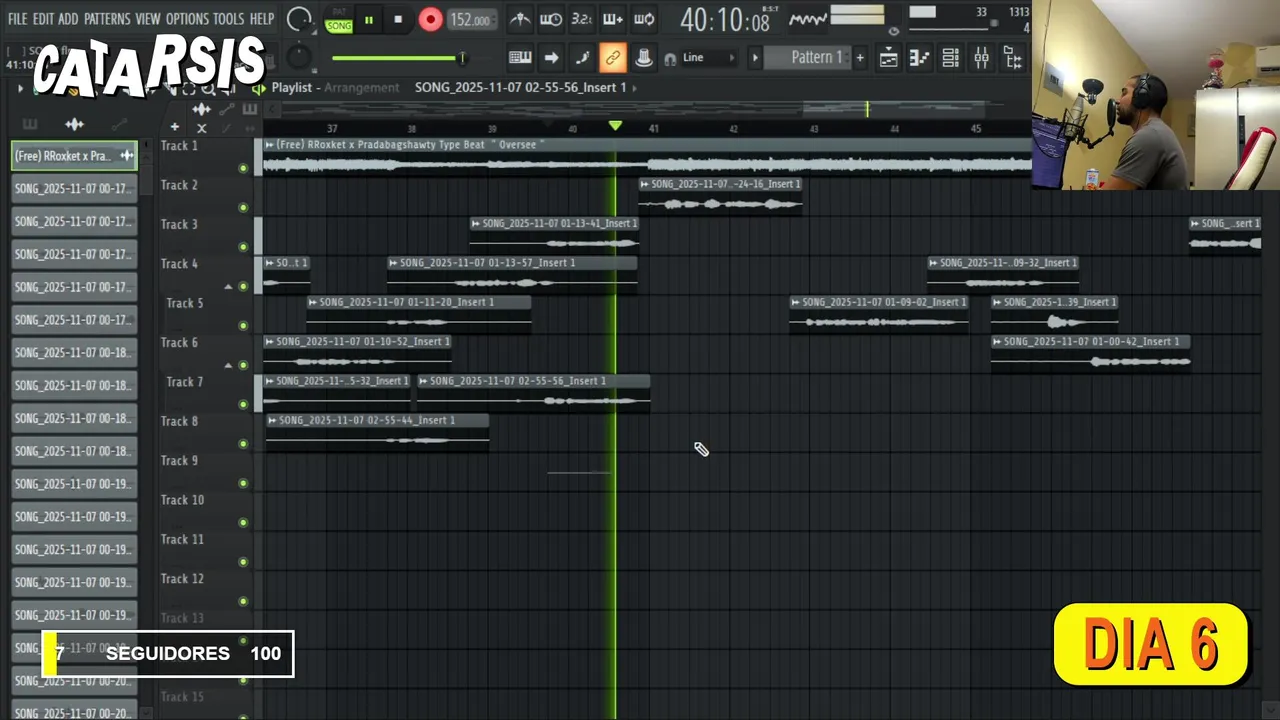Mute Track 1 green LED

coord(243,168)
